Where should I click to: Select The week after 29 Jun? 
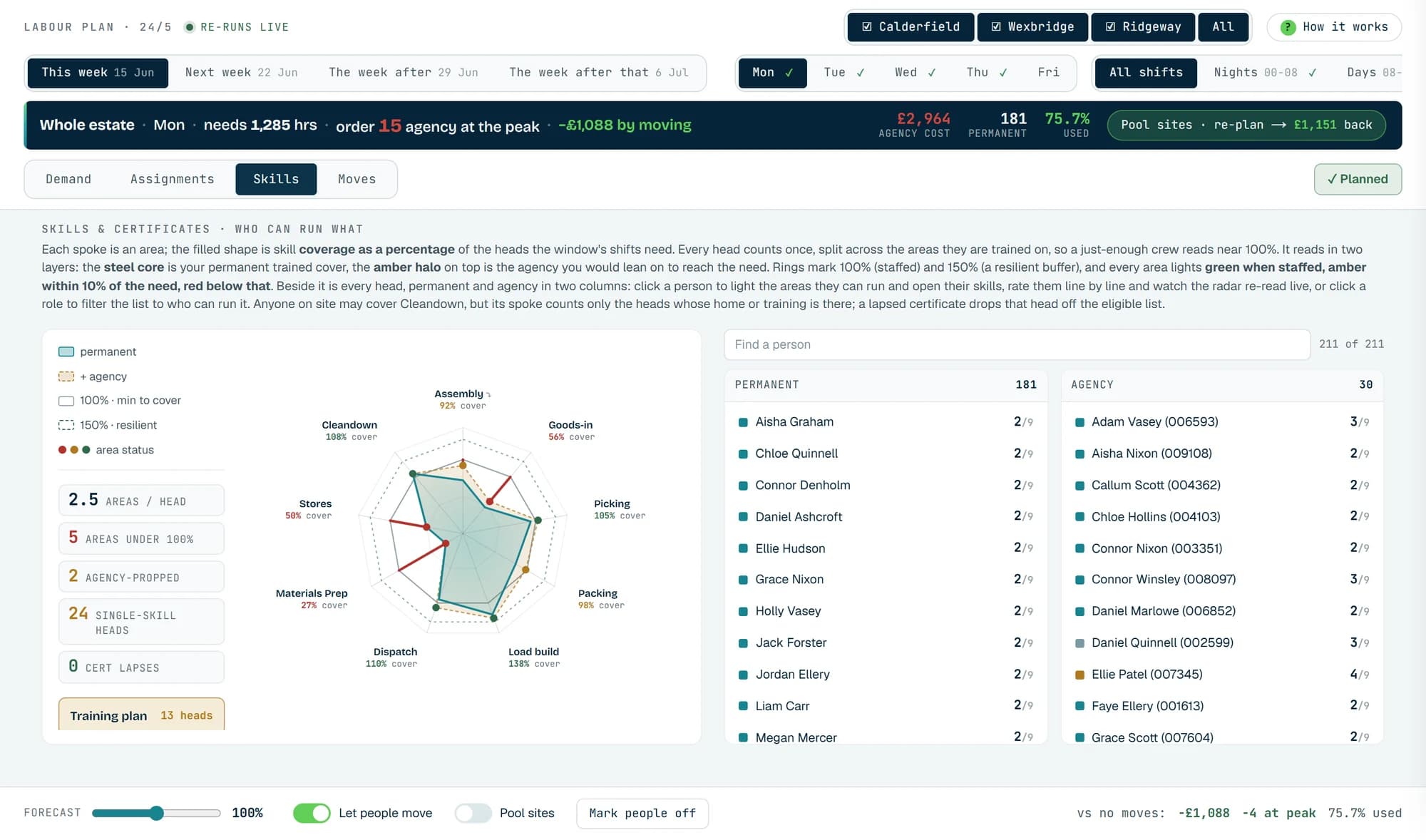(403, 73)
